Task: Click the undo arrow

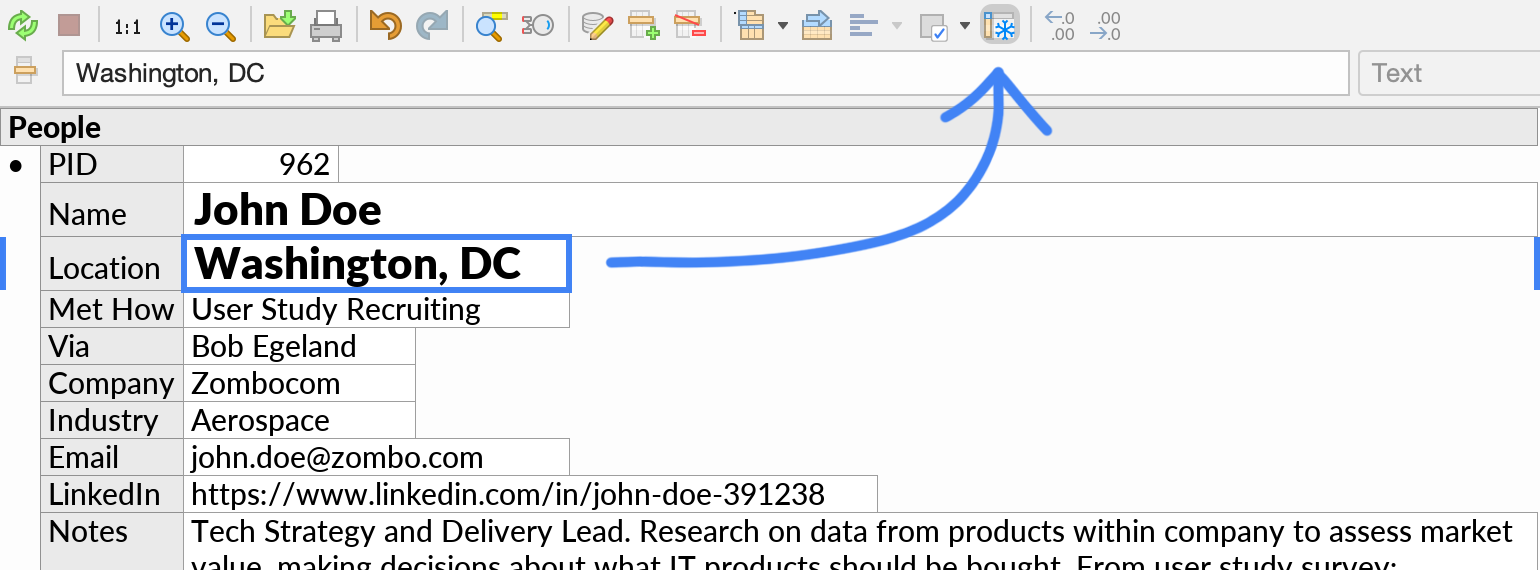Action: point(385,25)
